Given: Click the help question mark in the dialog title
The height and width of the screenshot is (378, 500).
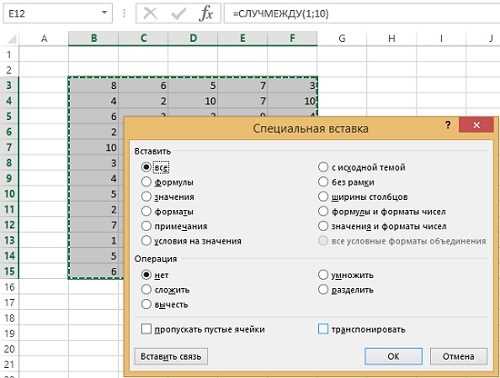Looking at the screenshot, I should click(448, 125).
